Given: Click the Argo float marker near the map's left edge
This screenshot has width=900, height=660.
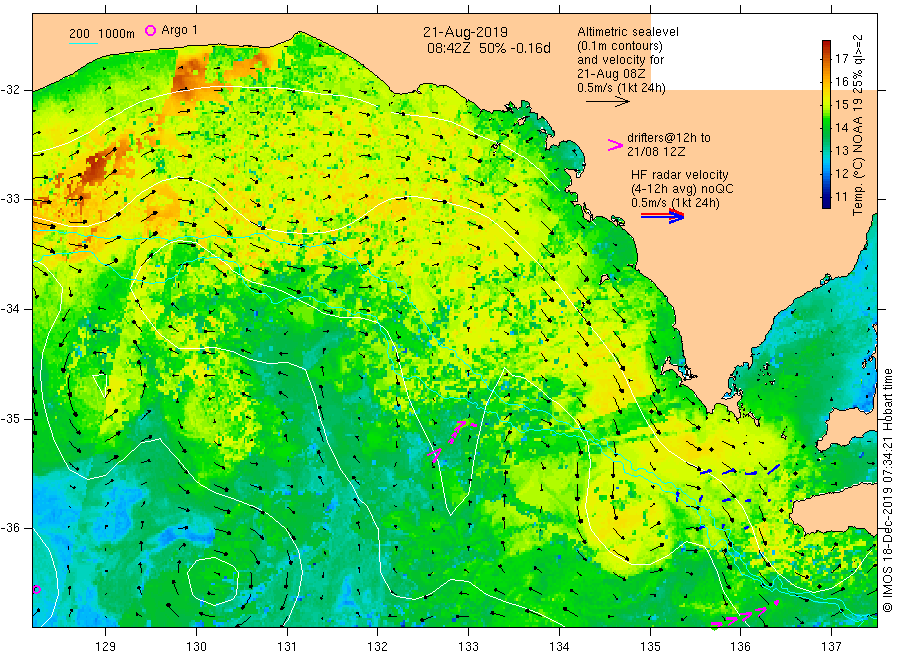Looking at the screenshot, I should coord(36,589).
